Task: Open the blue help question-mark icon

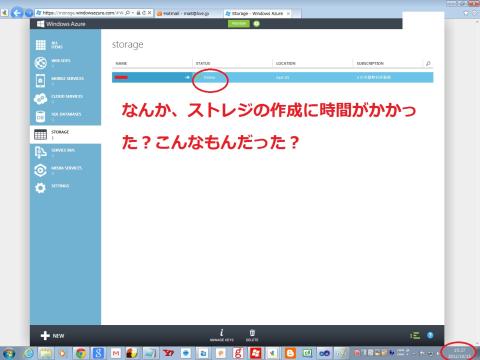Action: 430,335
